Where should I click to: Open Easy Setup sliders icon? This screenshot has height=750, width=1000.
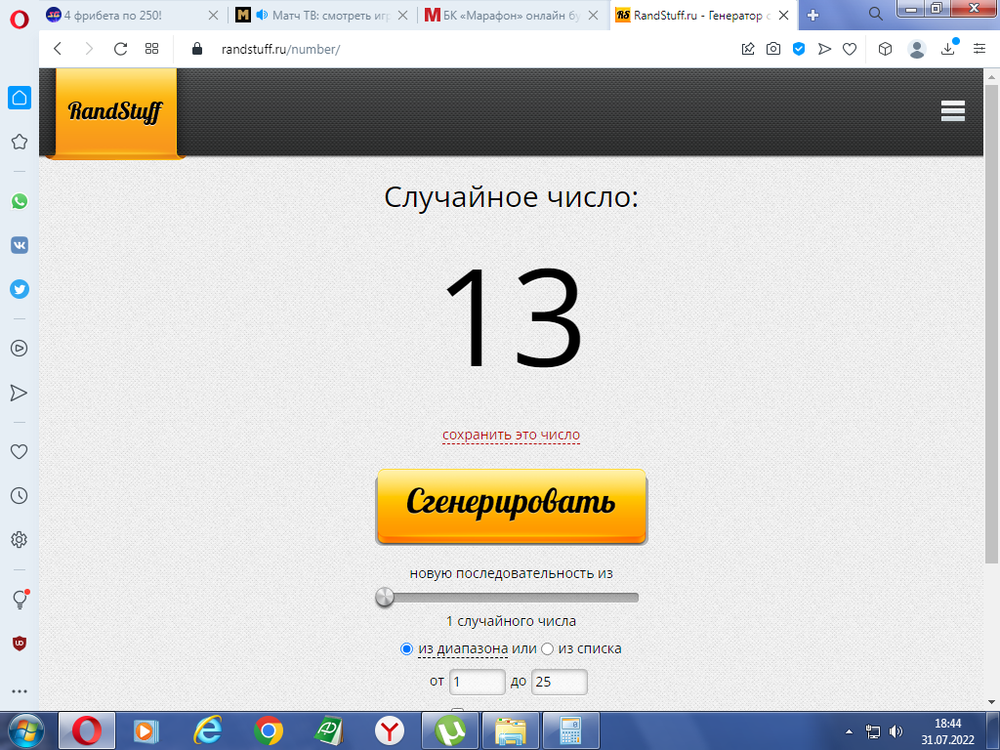[x=980, y=49]
